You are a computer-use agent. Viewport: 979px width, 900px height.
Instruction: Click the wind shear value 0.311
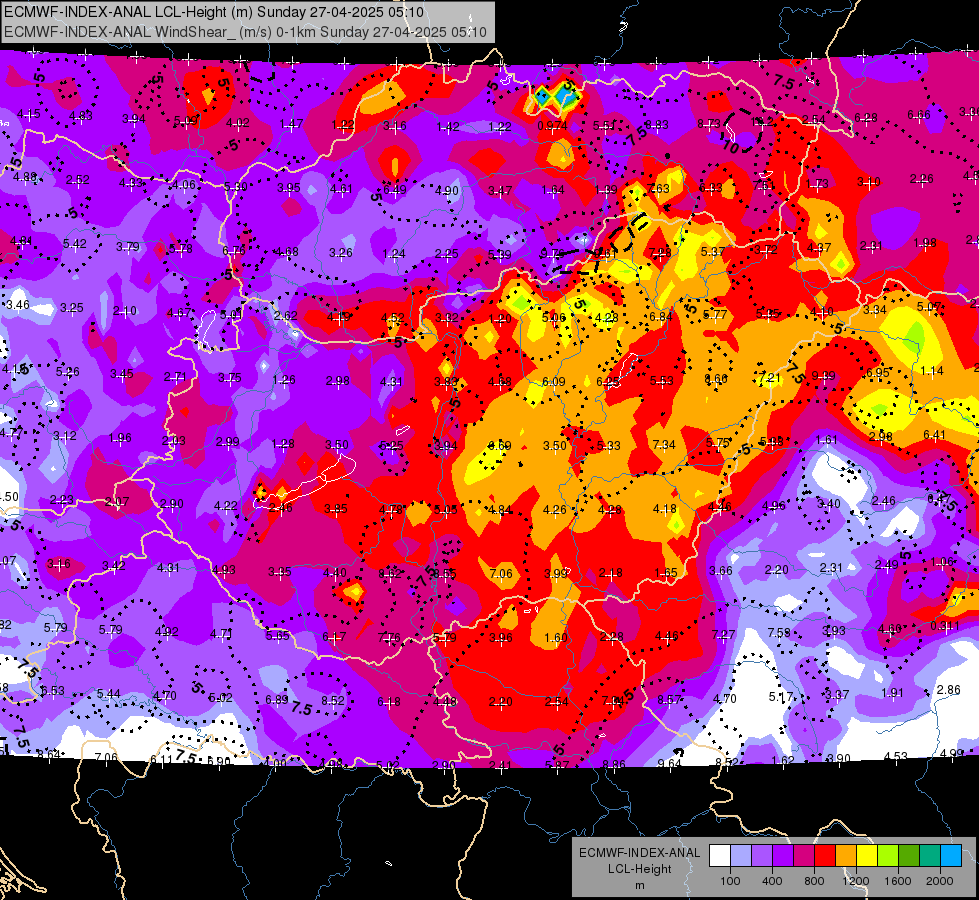pyautogui.click(x=945, y=625)
